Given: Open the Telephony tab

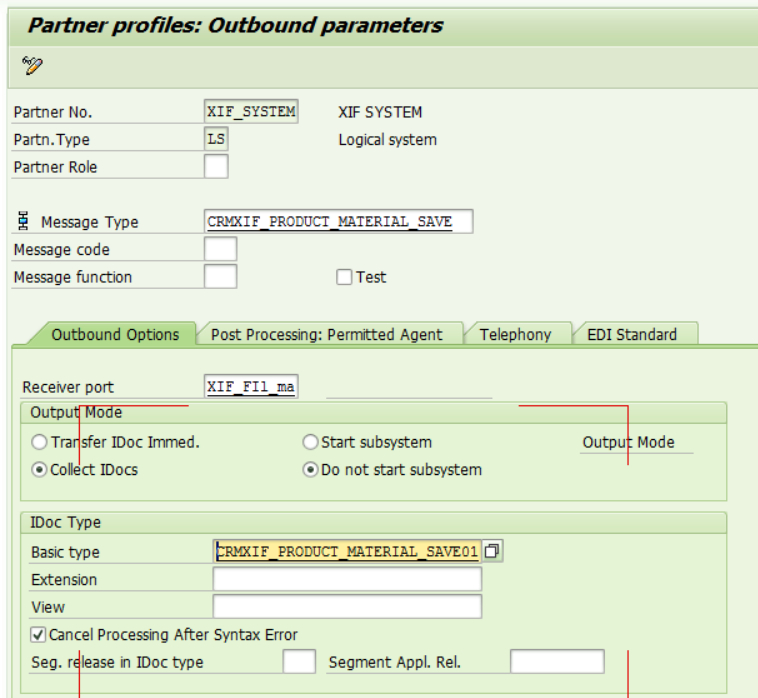Looking at the screenshot, I should click(515, 334).
